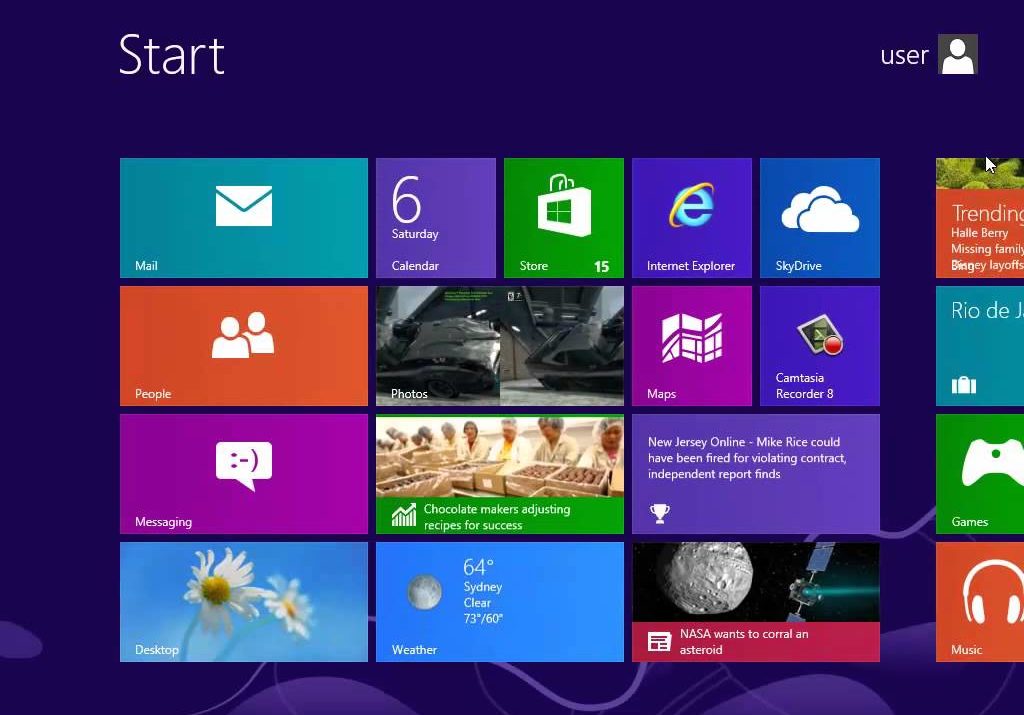This screenshot has height=715, width=1024.
Task: Open the Calendar tile showing Saturday 6
Action: pyautogui.click(x=435, y=218)
